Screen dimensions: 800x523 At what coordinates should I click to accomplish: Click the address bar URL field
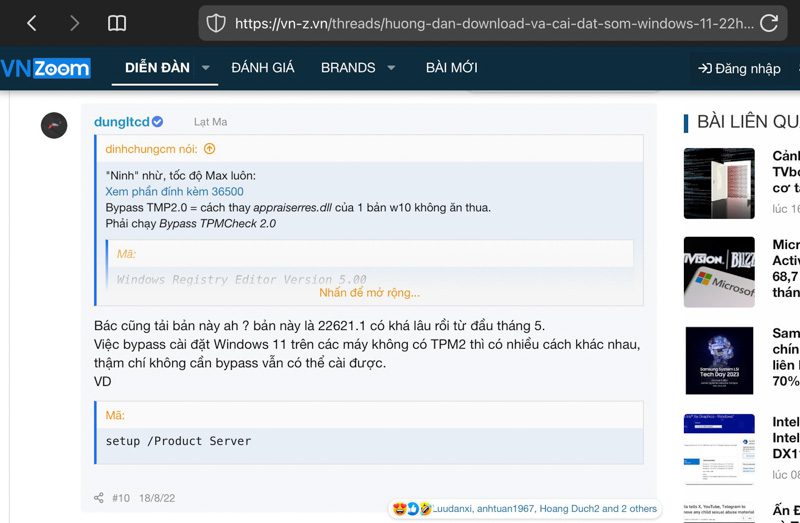pyautogui.click(x=493, y=23)
